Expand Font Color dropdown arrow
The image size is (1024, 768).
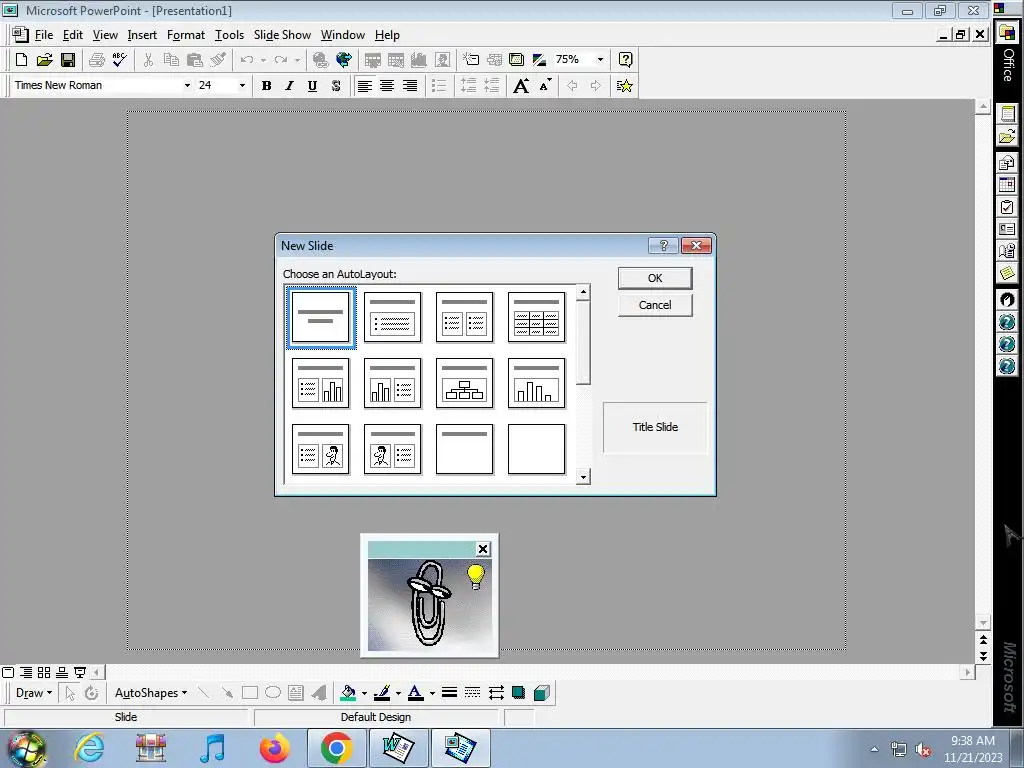432,693
